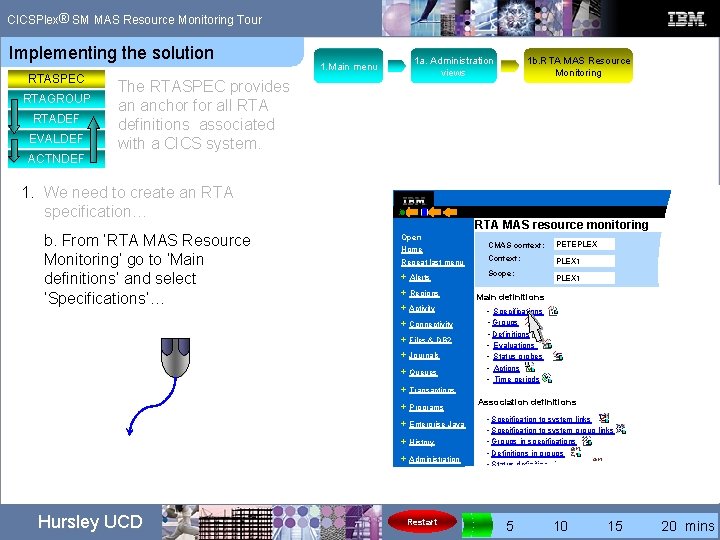This screenshot has width=720, height=540.
Task: Click the icon beside Status probes
Action: (x=558, y=356)
